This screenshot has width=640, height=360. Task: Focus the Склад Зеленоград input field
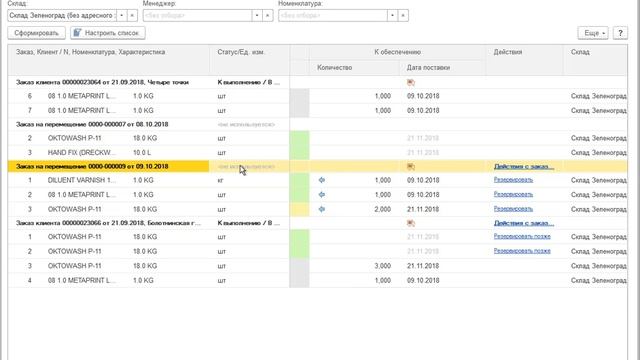pos(62,16)
